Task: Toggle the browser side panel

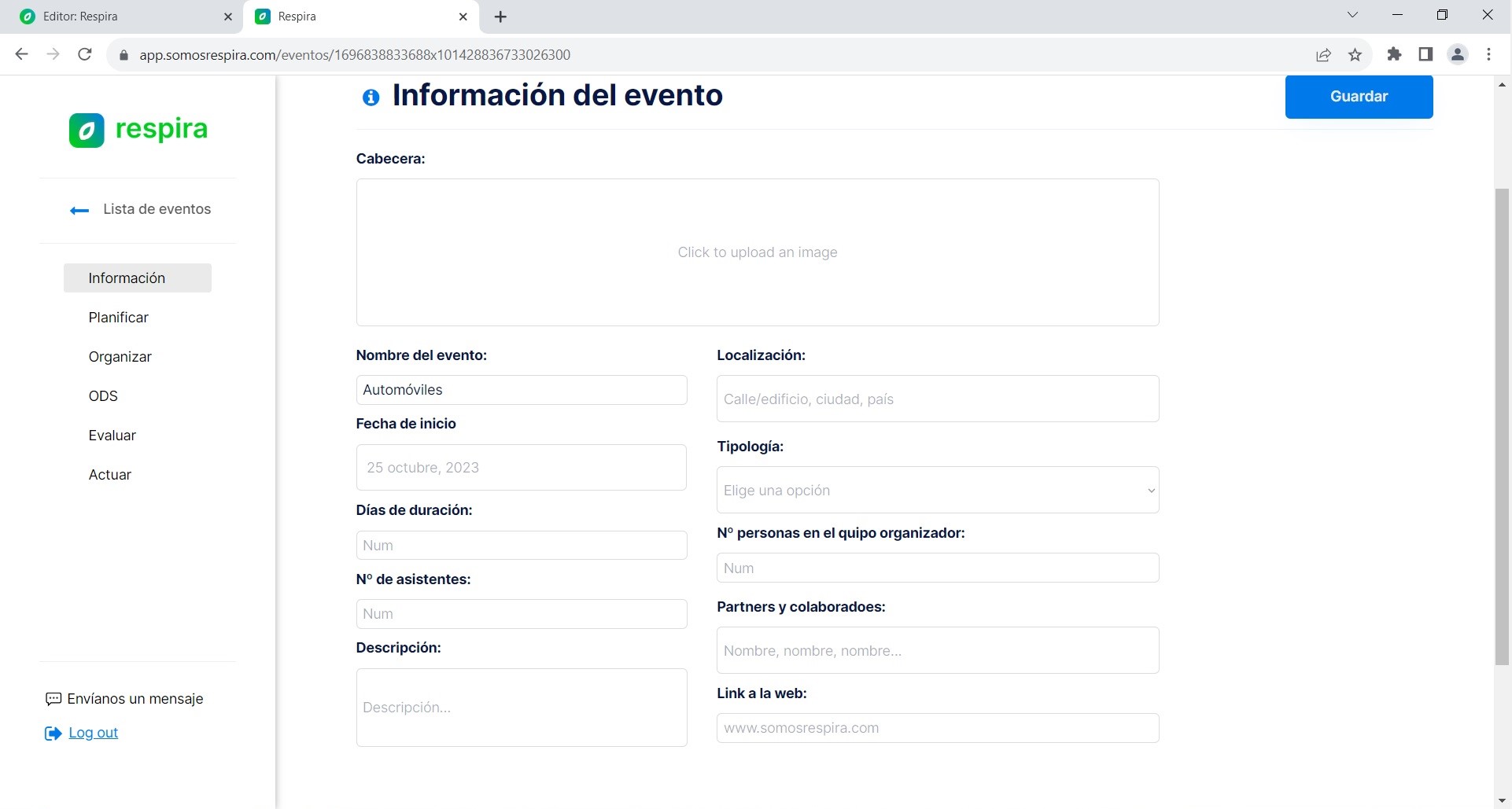Action: [x=1425, y=54]
